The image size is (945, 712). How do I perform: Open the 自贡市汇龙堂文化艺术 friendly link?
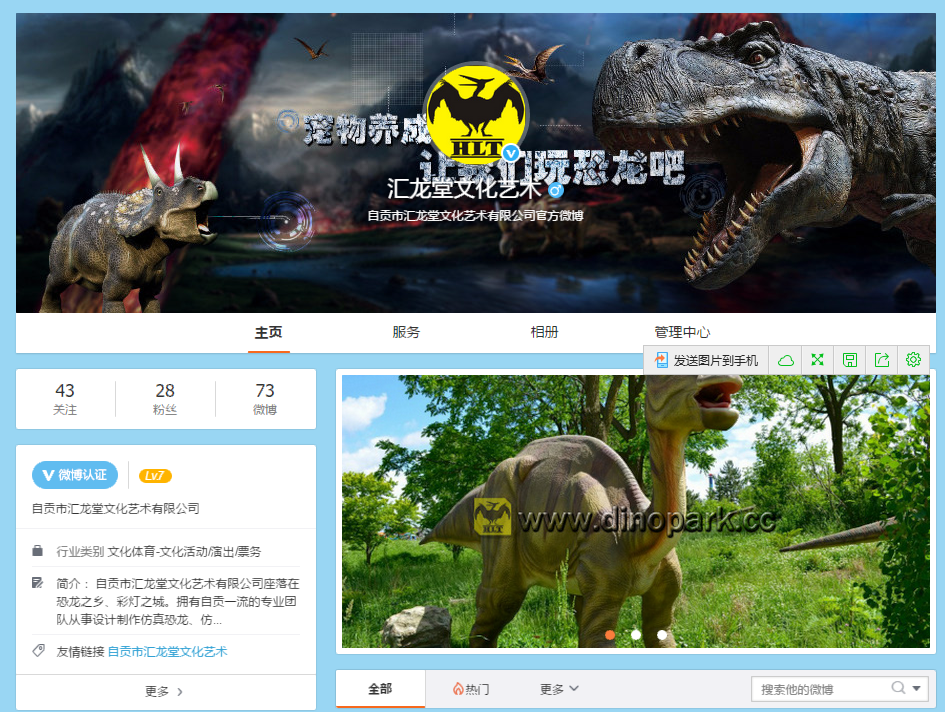167,652
